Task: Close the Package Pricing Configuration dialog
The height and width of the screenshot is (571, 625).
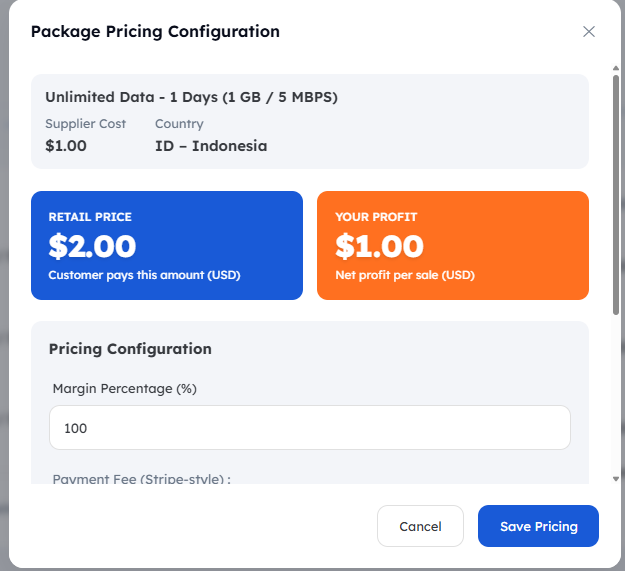Action: tap(589, 31)
